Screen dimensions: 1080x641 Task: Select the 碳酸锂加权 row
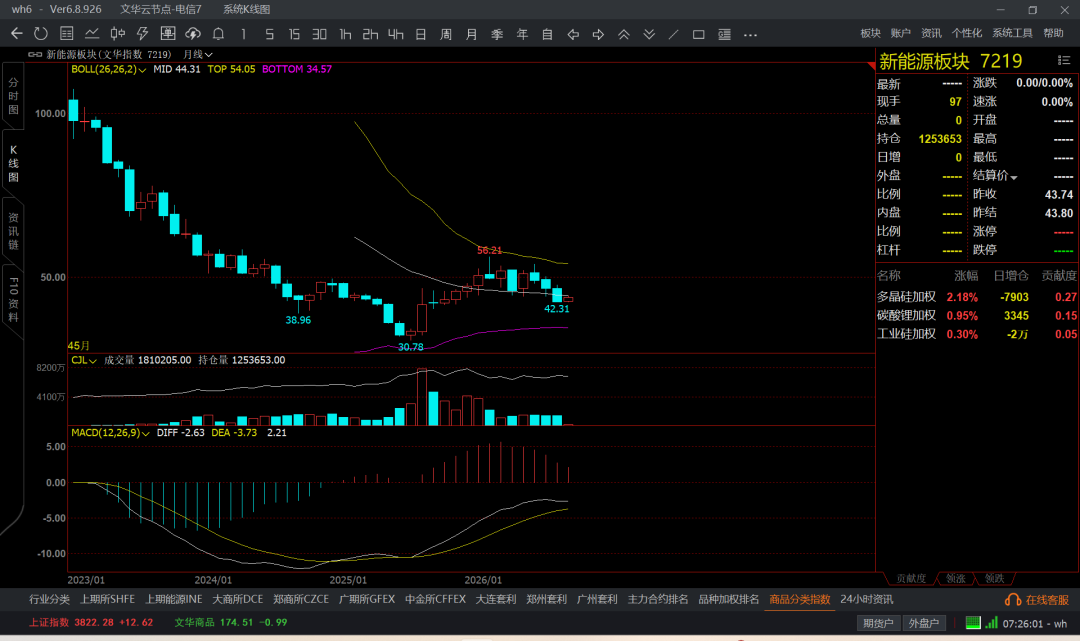pos(976,316)
